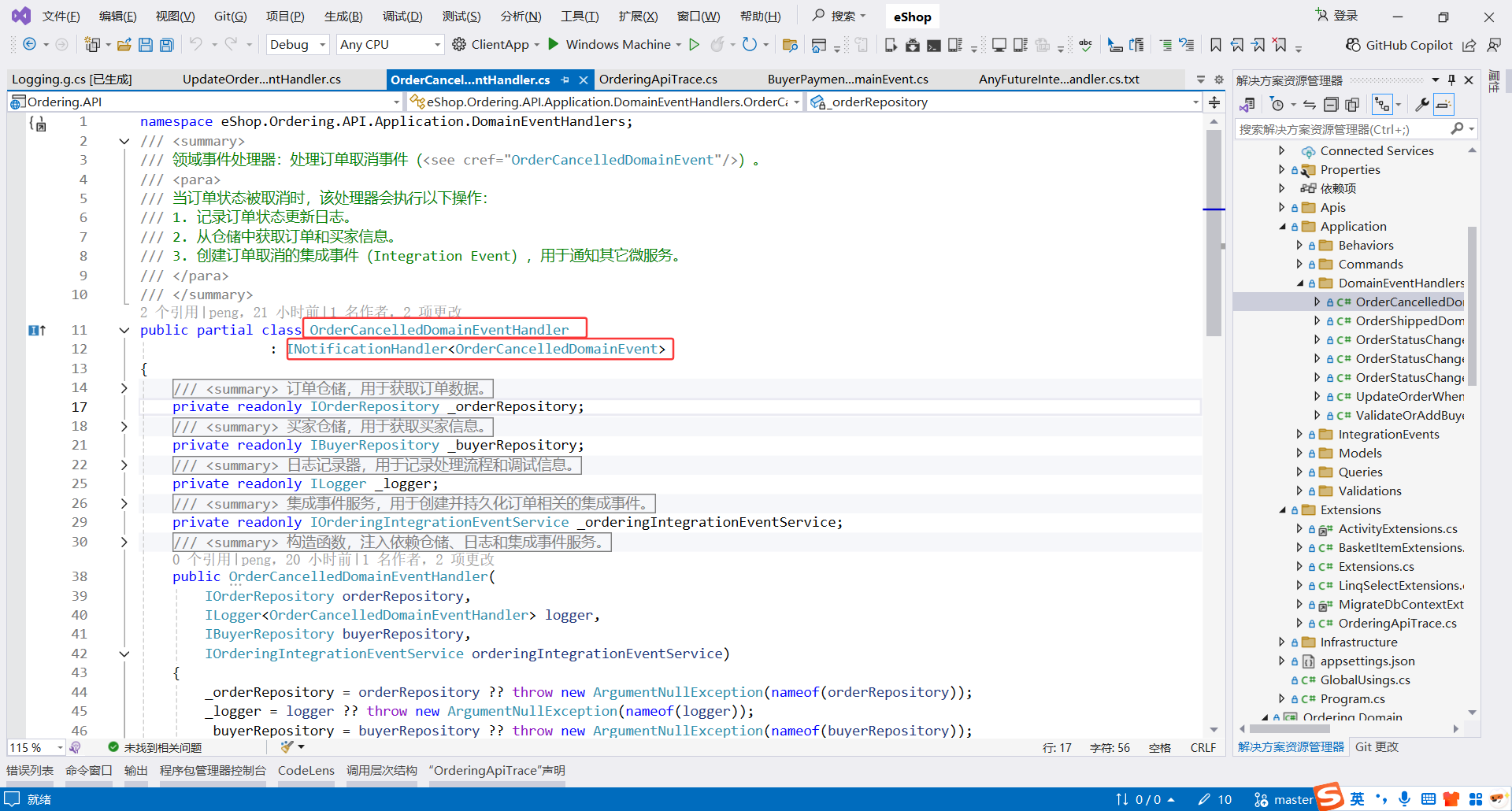Open the 扩展(X) menu

(638, 16)
